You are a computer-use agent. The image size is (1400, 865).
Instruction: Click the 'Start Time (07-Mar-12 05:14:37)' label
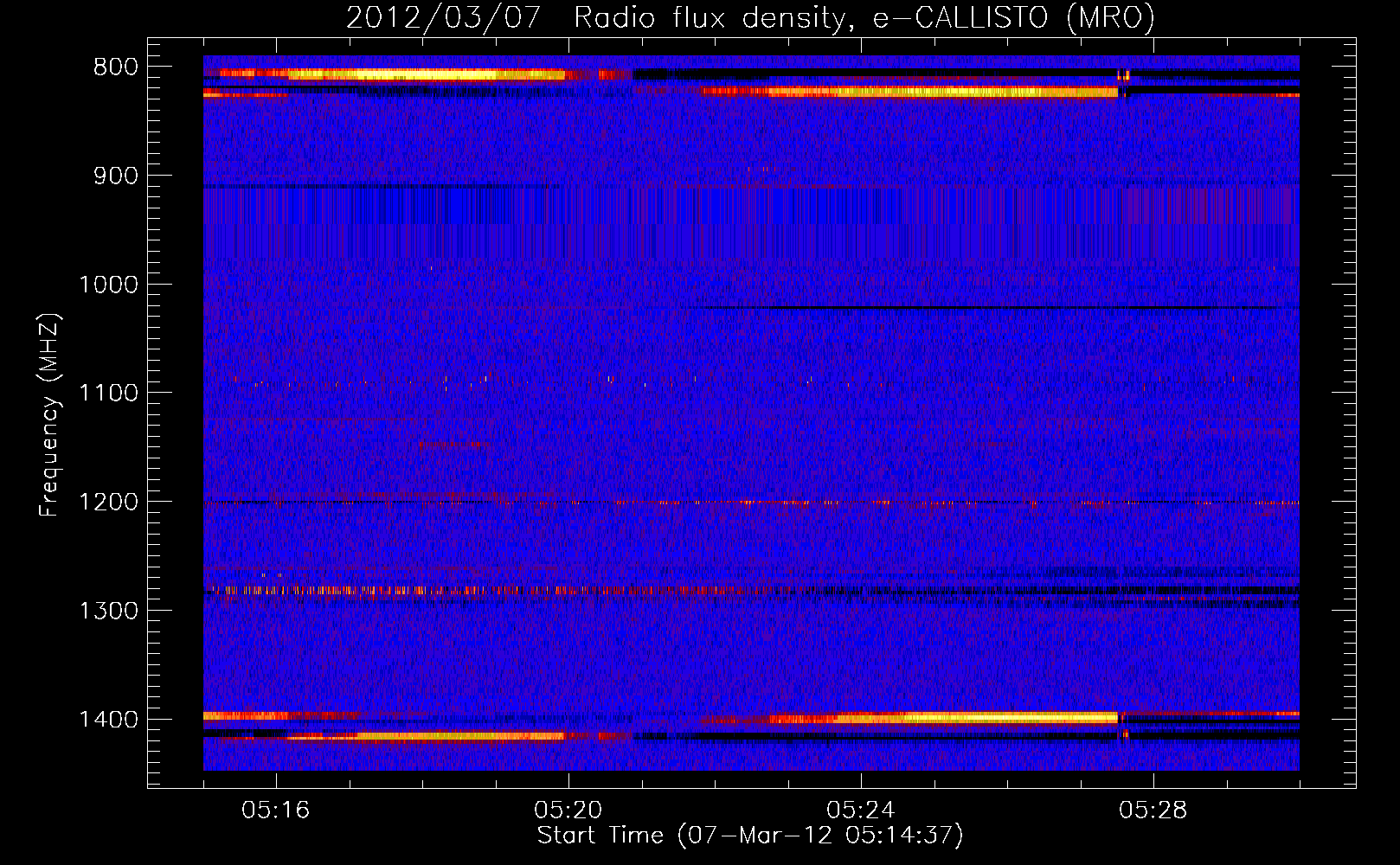coord(750,836)
